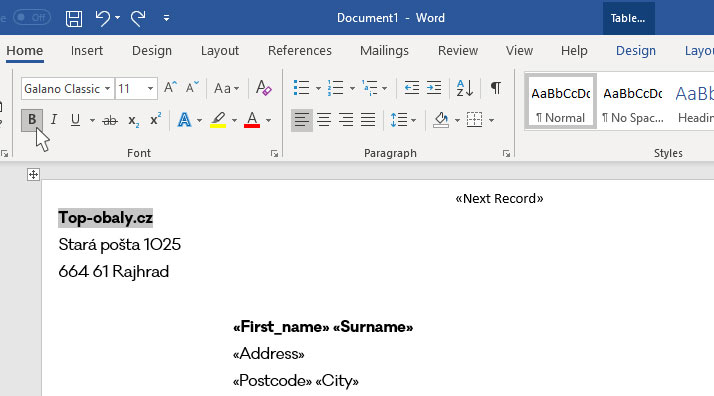Toggle Subscript formatting
The image size is (714, 396).
(x=133, y=121)
